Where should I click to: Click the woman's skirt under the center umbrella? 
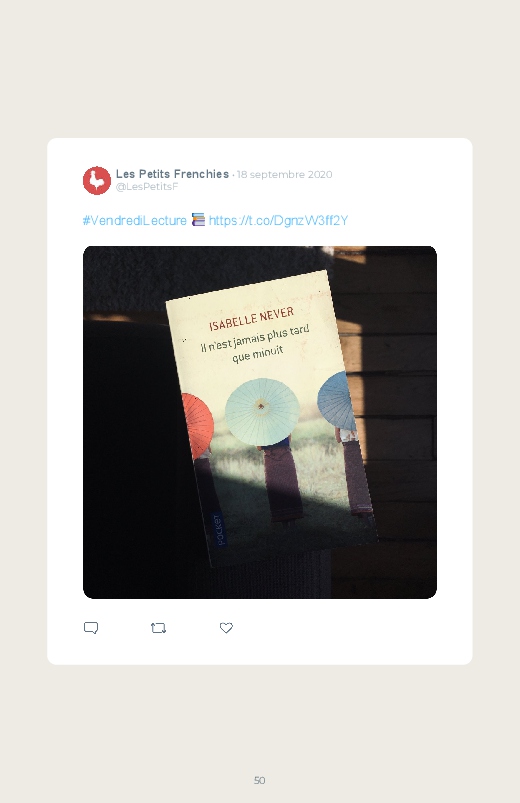pos(282,481)
